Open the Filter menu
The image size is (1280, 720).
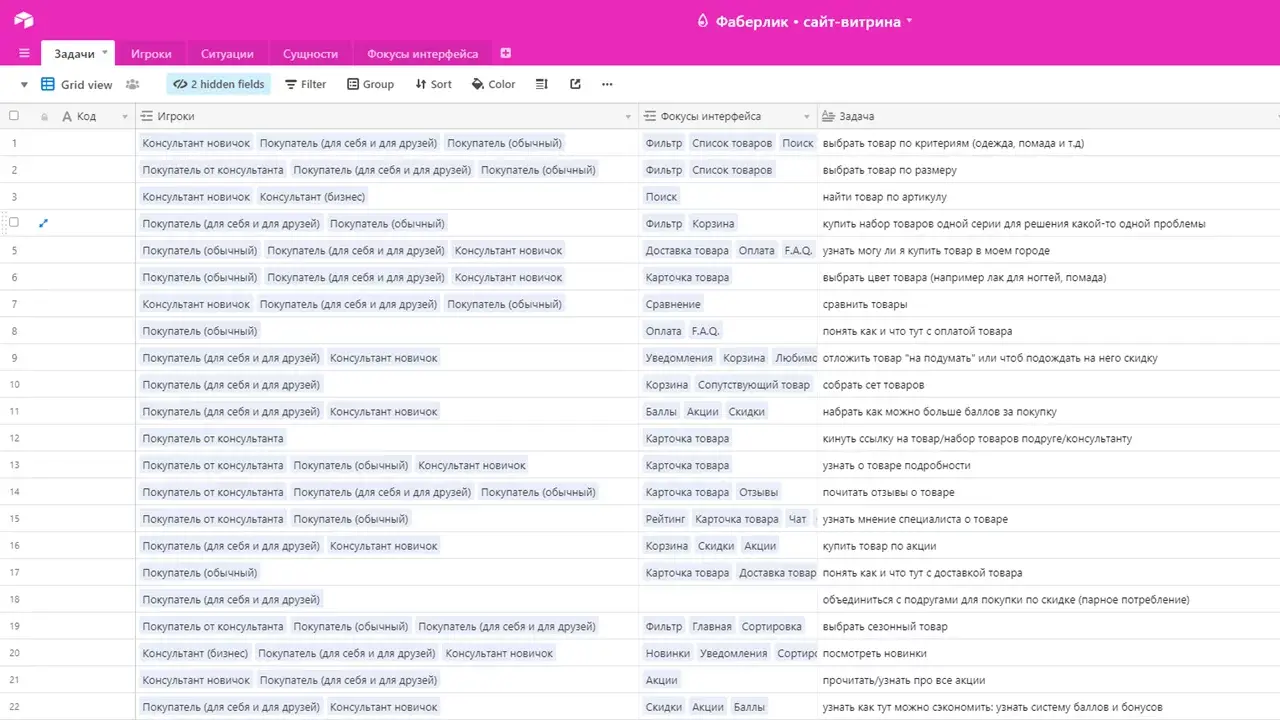point(306,84)
